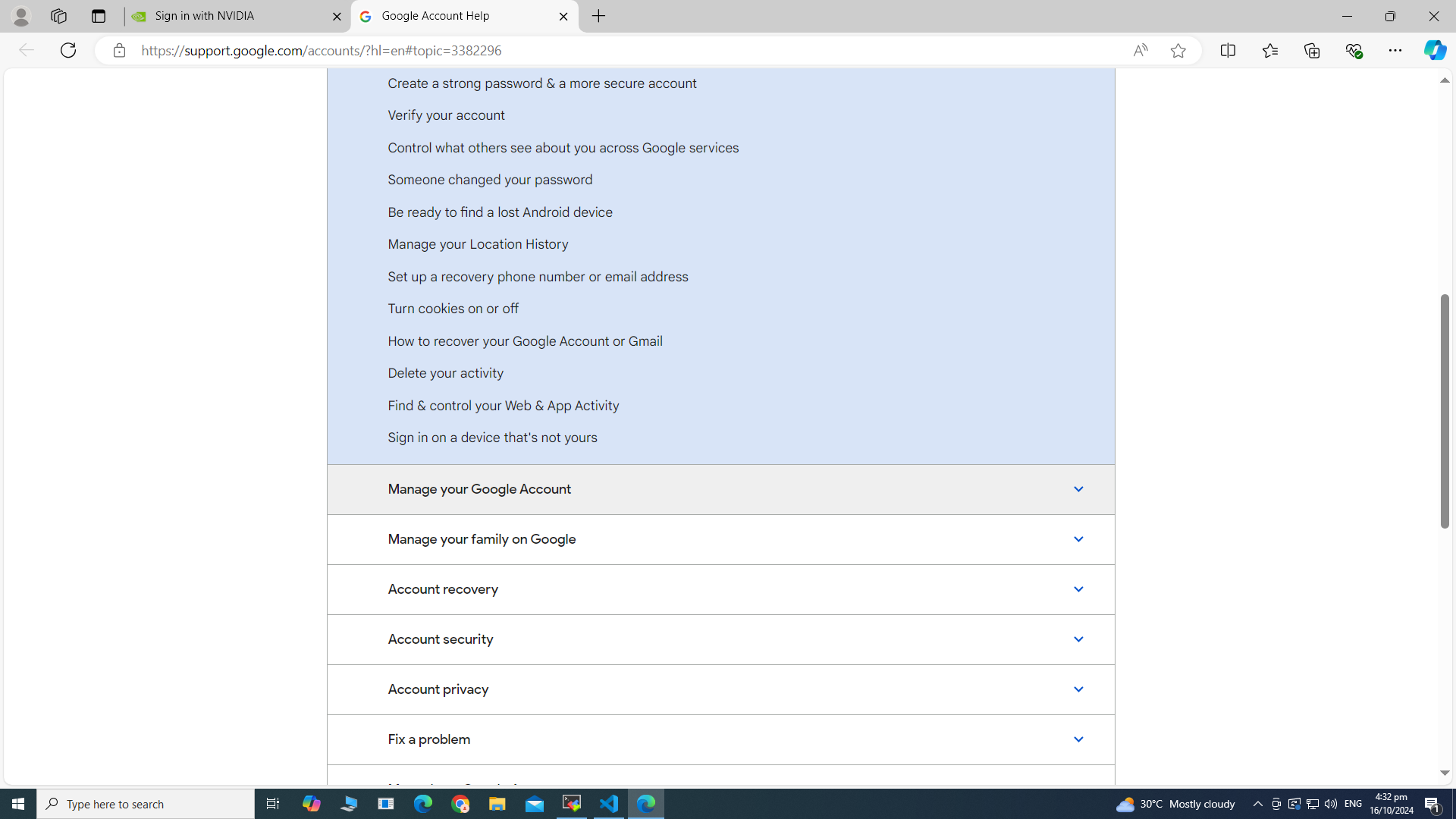1456x819 pixels.
Task: Open Workspaces icon
Action: tap(58, 16)
